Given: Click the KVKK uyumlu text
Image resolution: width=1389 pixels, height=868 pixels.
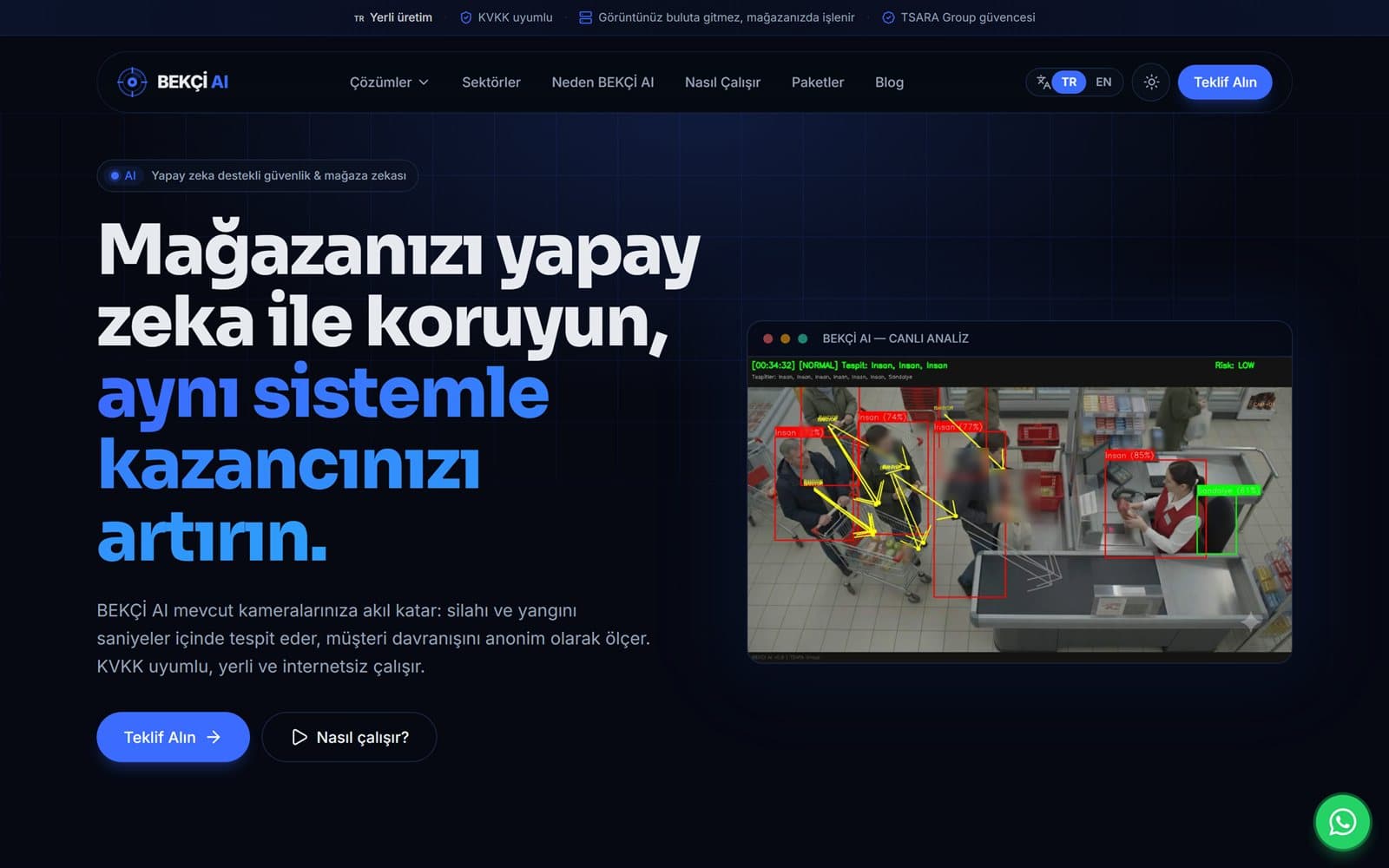Looking at the screenshot, I should point(515,17).
